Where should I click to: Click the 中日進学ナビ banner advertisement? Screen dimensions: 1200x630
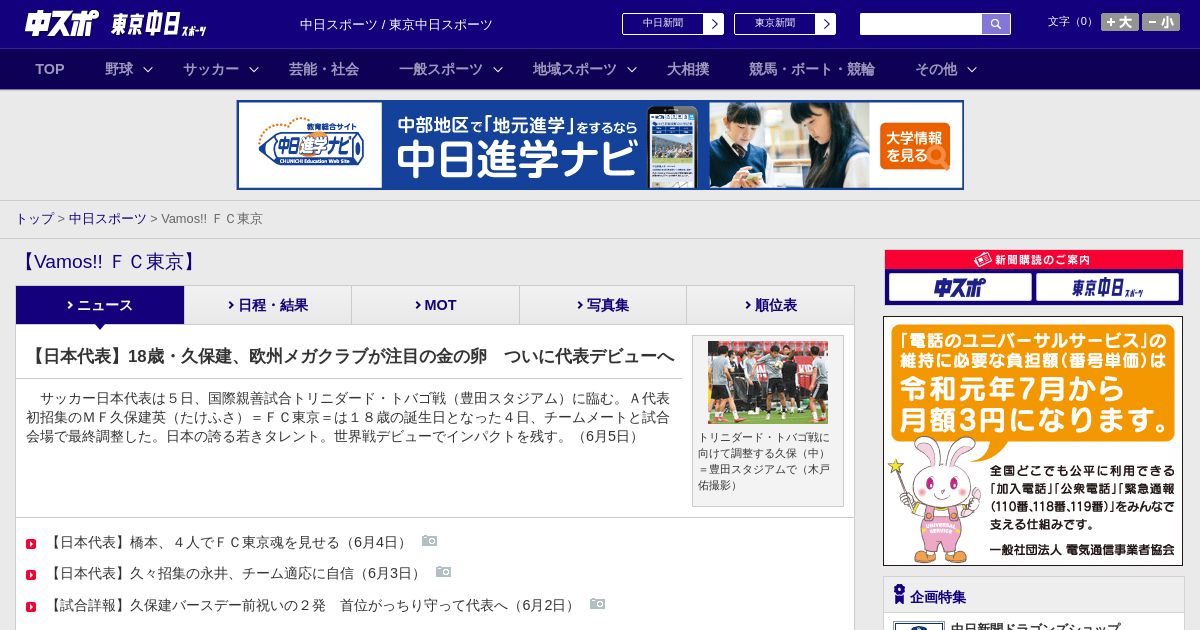point(600,145)
